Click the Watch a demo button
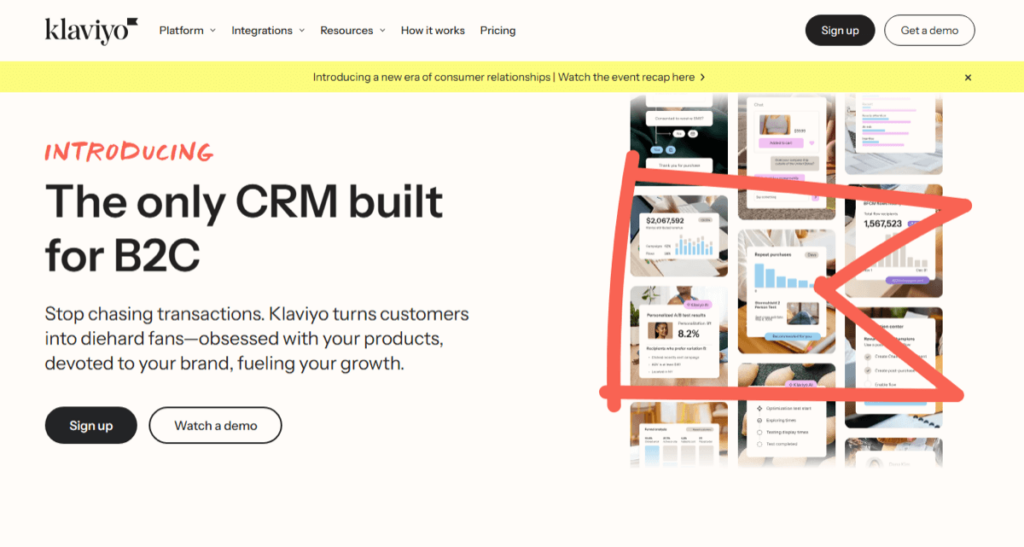Viewport: 1024px width, 547px height. (216, 426)
